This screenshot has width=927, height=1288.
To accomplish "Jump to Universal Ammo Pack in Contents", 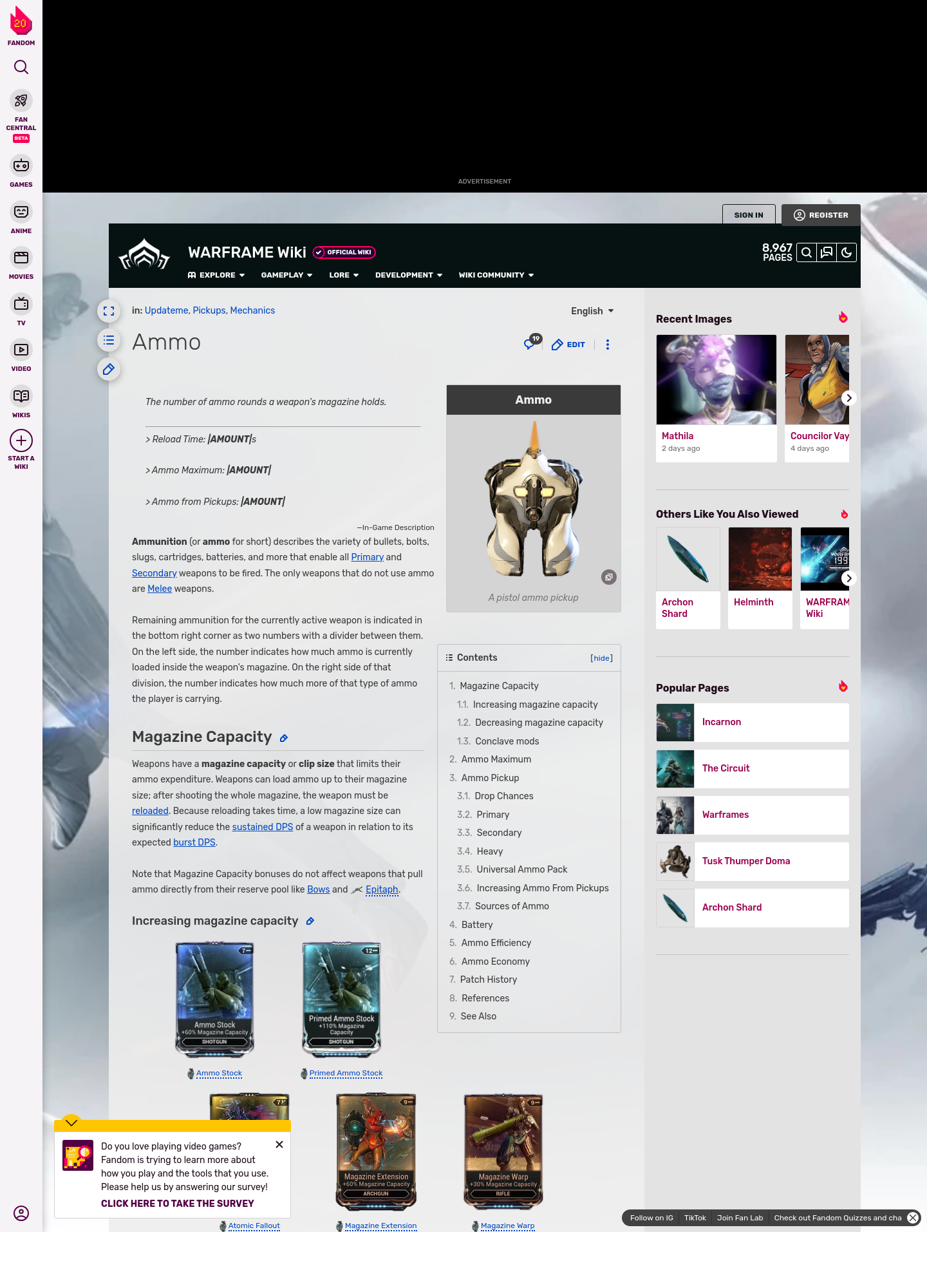I will (522, 869).
